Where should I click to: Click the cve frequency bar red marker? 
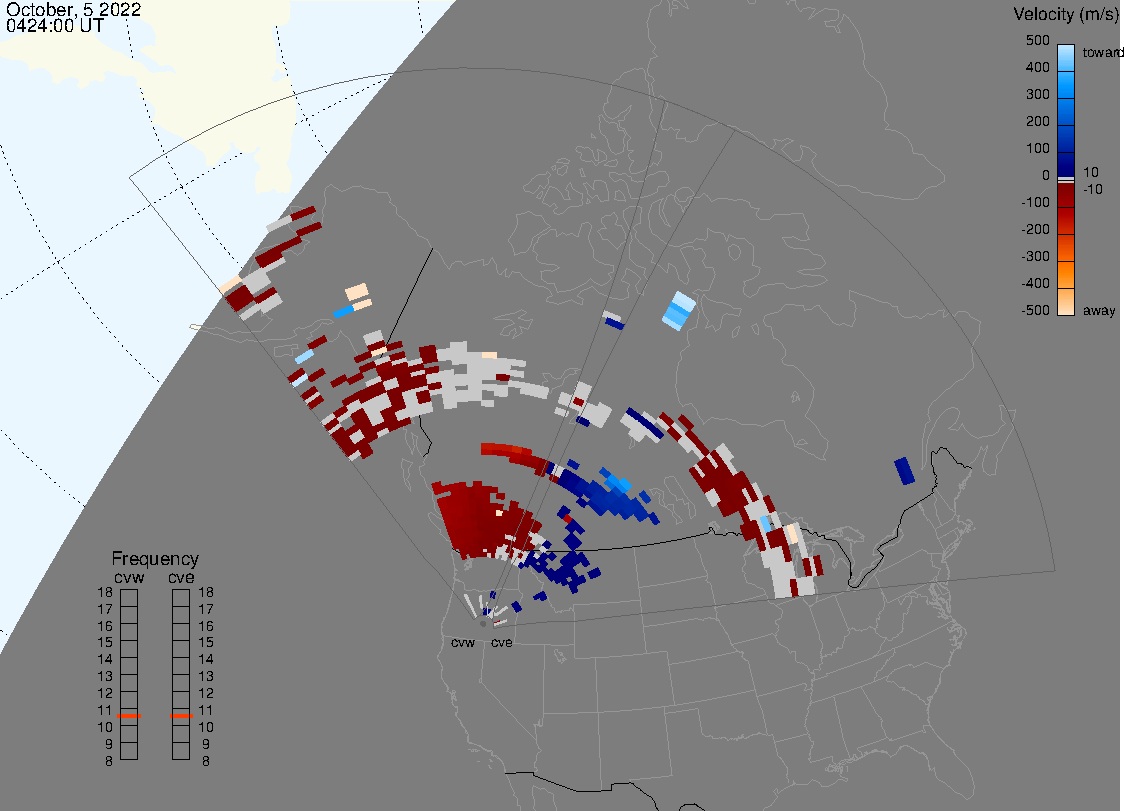coord(181,716)
